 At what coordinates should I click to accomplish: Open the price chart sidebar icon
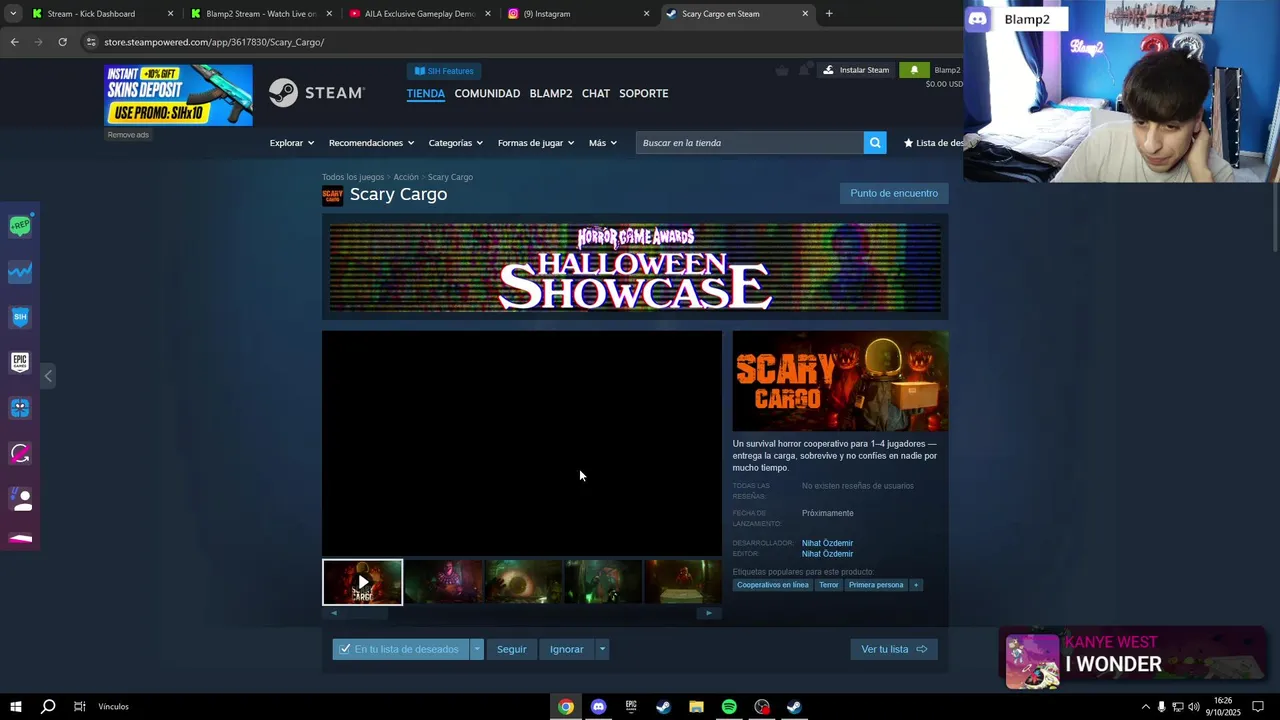(20, 272)
